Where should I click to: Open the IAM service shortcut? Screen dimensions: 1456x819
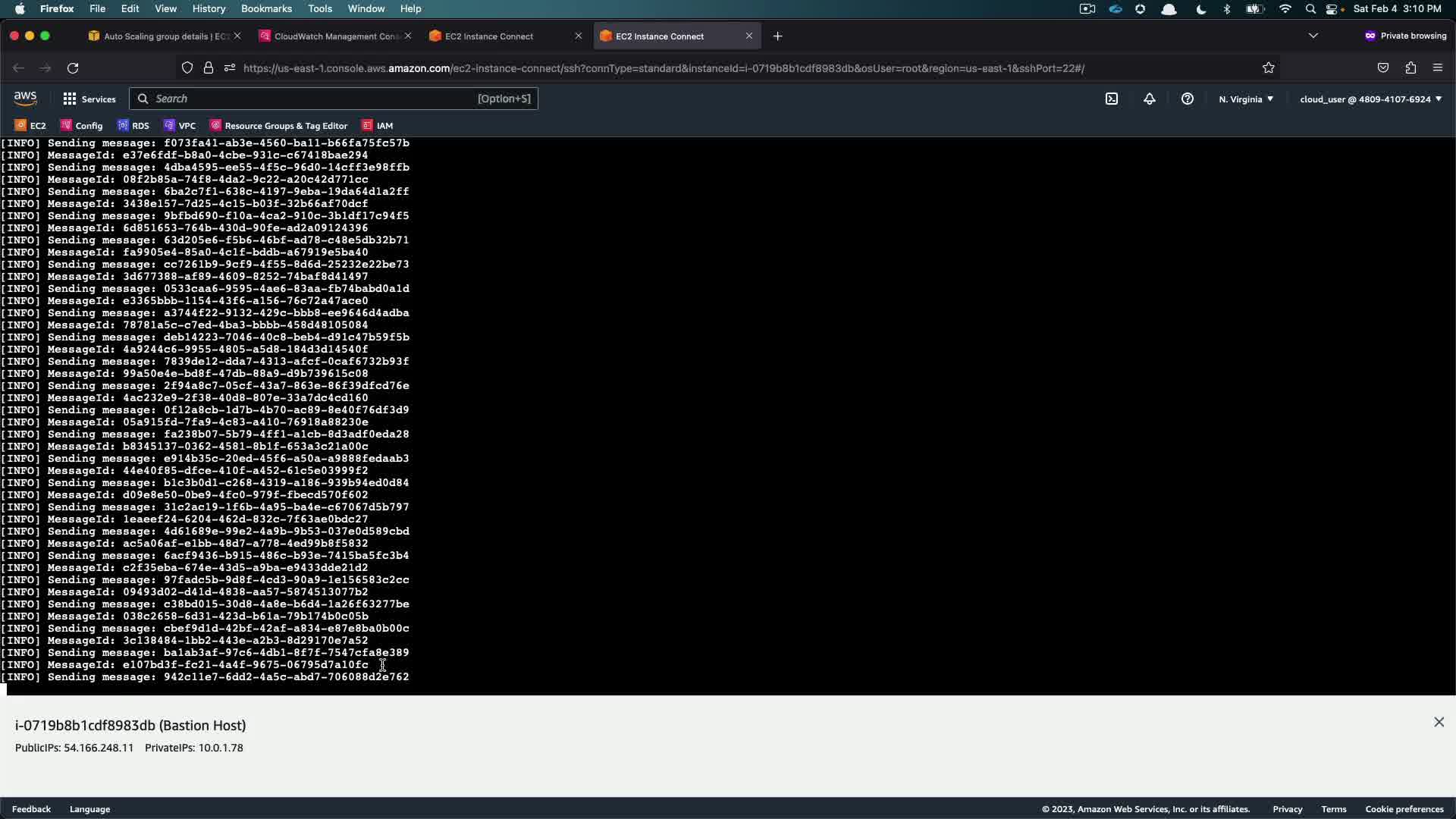[x=378, y=126]
